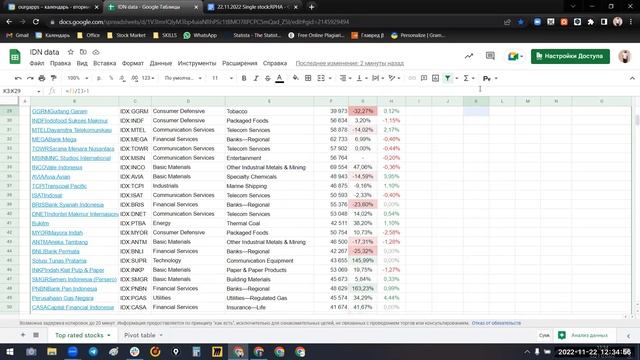The height and width of the screenshot is (360, 640).
Task: Open the horizontal alignment dropdown
Action: pyautogui.click(x=345, y=78)
